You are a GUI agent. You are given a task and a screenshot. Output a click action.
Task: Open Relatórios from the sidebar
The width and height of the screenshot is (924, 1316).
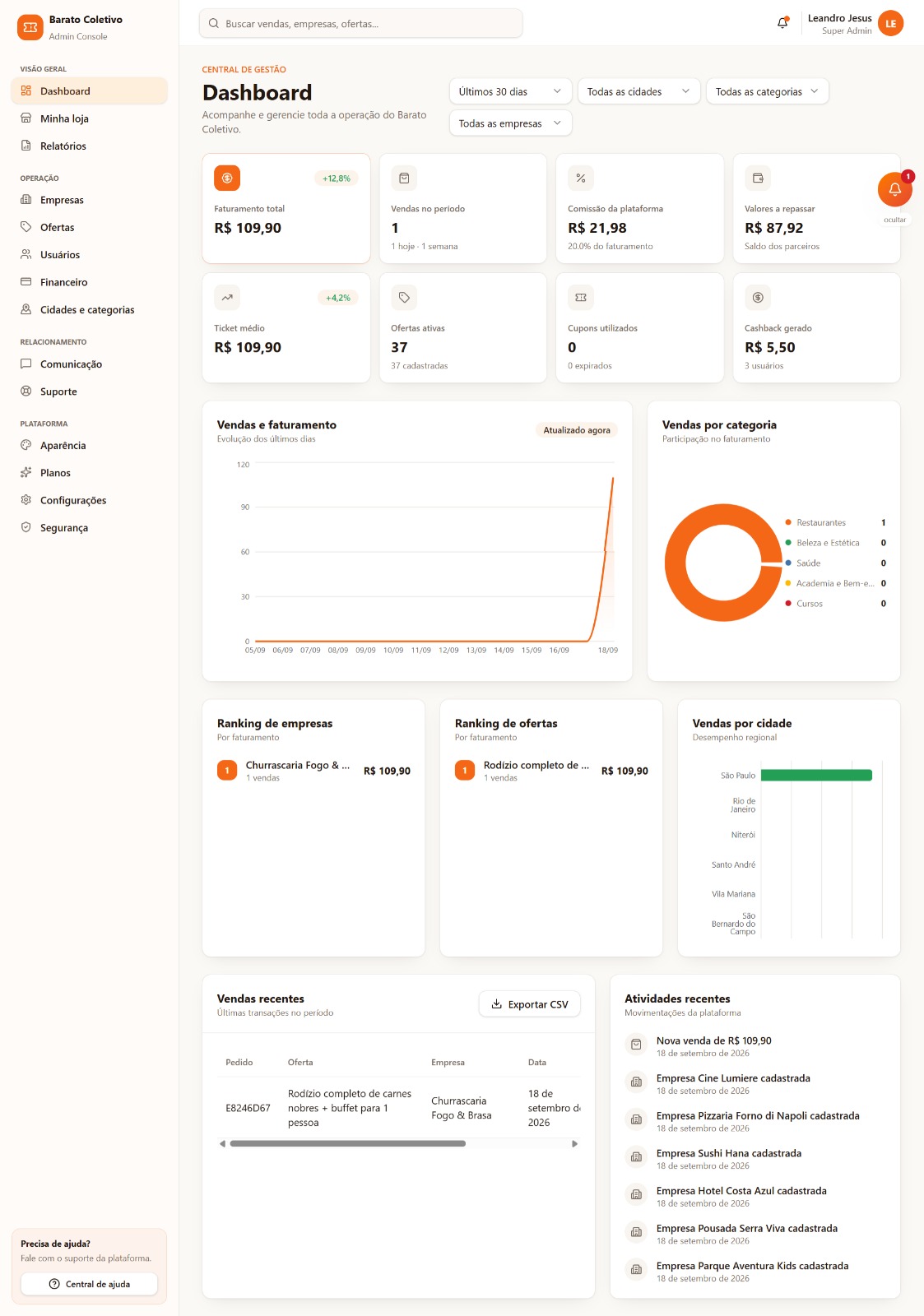tap(89, 146)
